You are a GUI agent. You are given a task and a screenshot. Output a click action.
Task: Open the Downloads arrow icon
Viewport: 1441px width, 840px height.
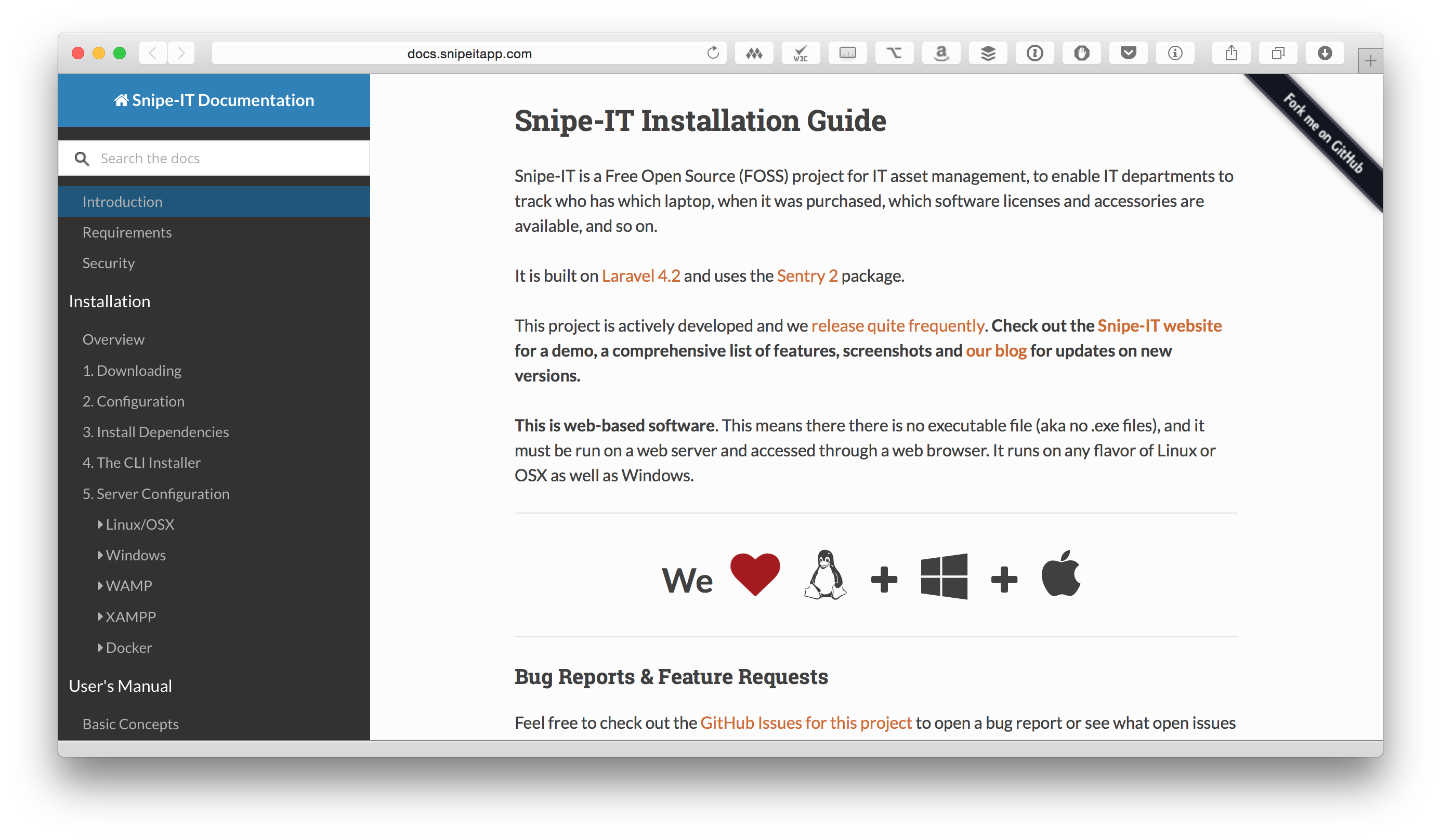pos(1325,53)
